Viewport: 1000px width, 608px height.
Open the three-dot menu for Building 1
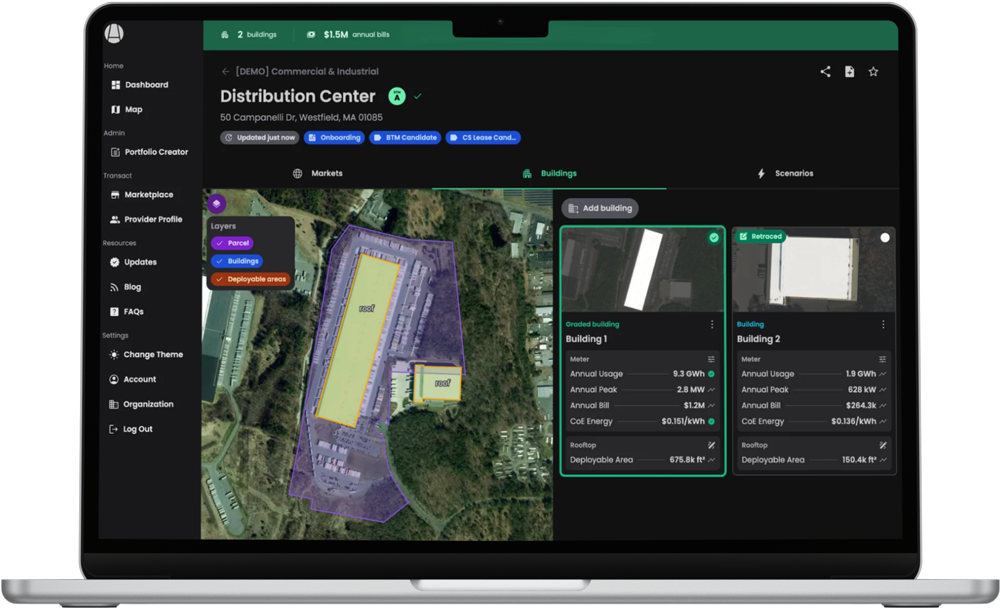pyautogui.click(x=712, y=325)
